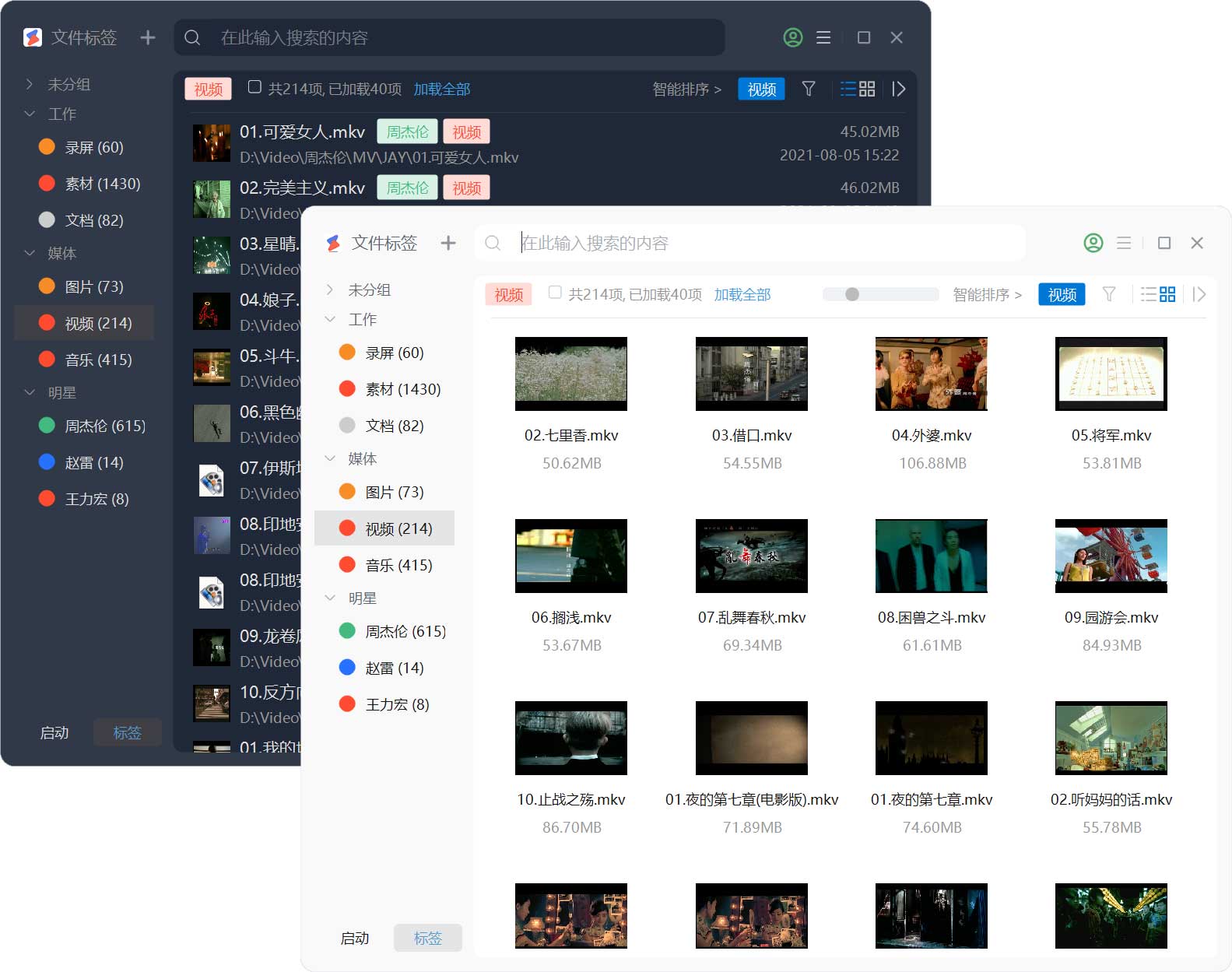
Task: Select 标签 tab in light window
Action: point(428,938)
